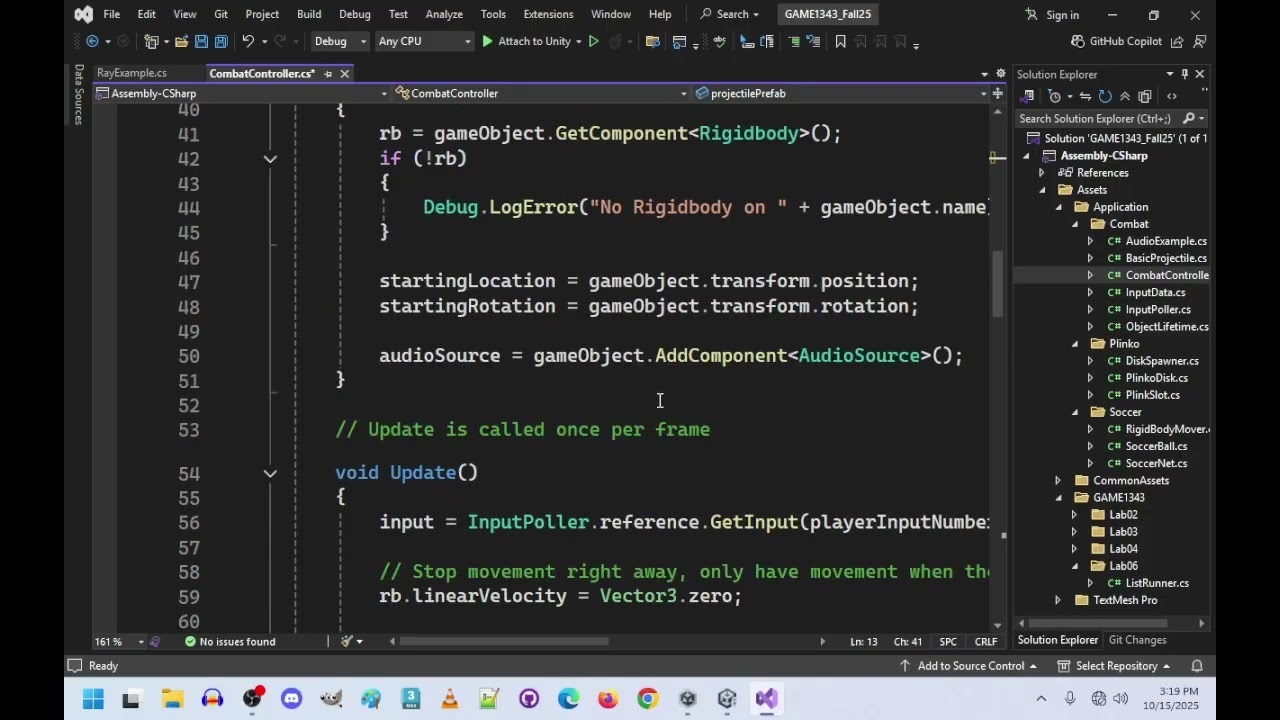Open ListRunner.cs under Lab06

(x=1157, y=583)
